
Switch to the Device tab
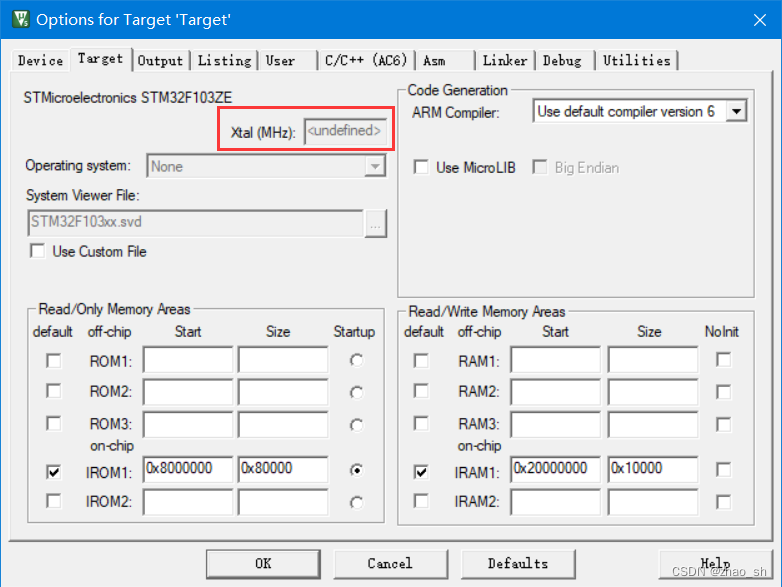(x=40, y=61)
